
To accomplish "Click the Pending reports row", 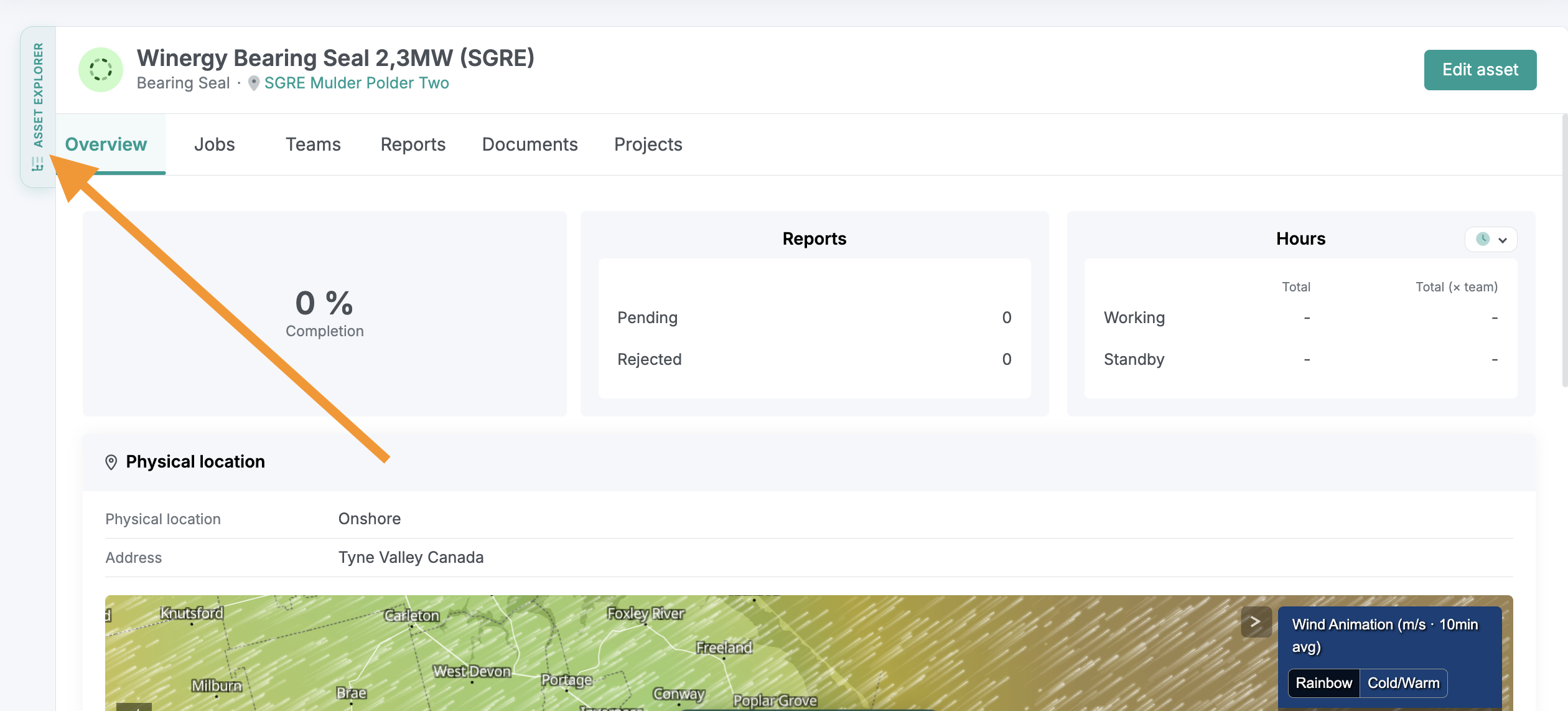I will click(x=814, y=318).
